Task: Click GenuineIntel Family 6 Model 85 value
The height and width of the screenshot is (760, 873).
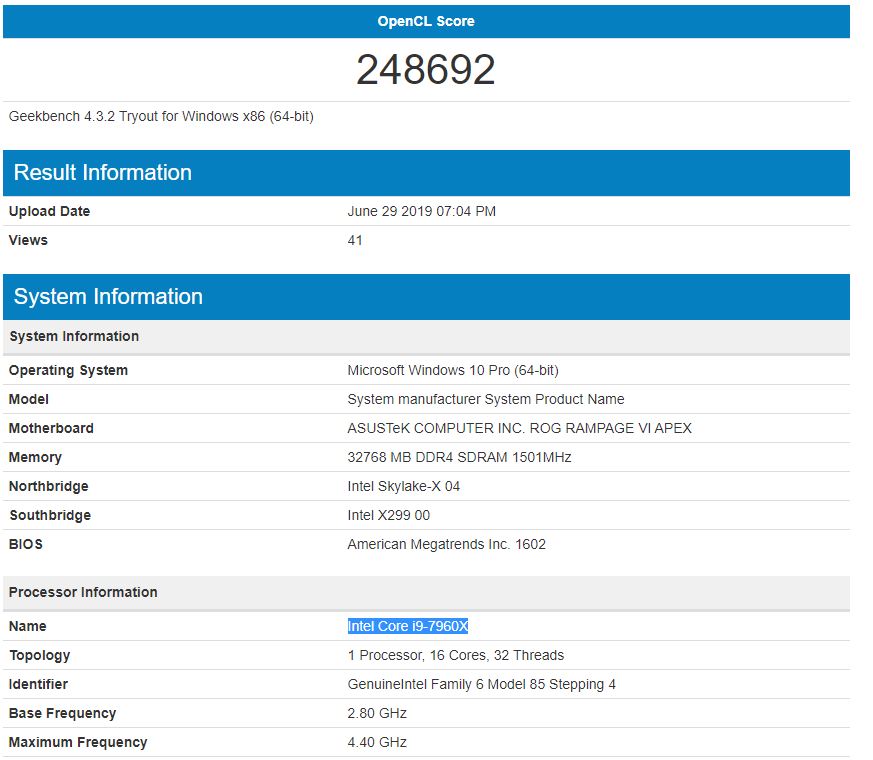Action: [x=481, y=684]
